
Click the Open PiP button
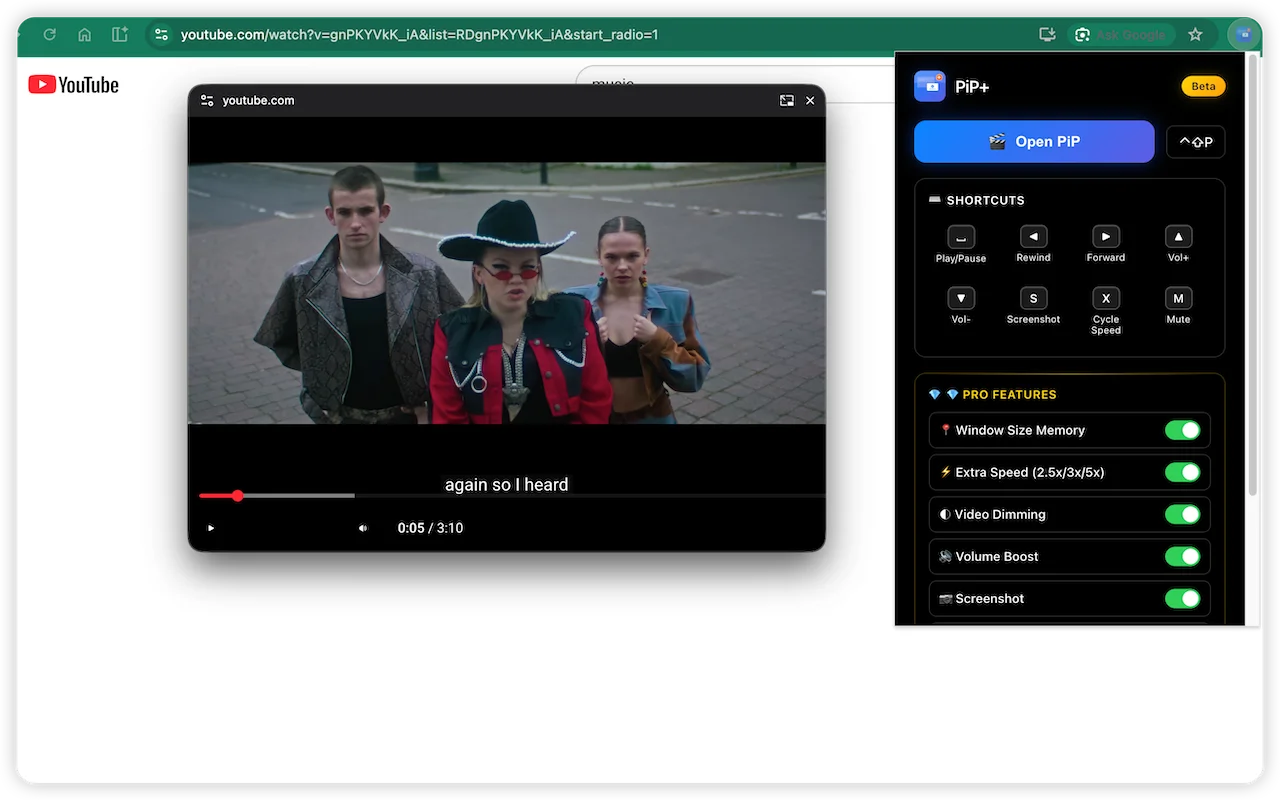pos(1034,141)
